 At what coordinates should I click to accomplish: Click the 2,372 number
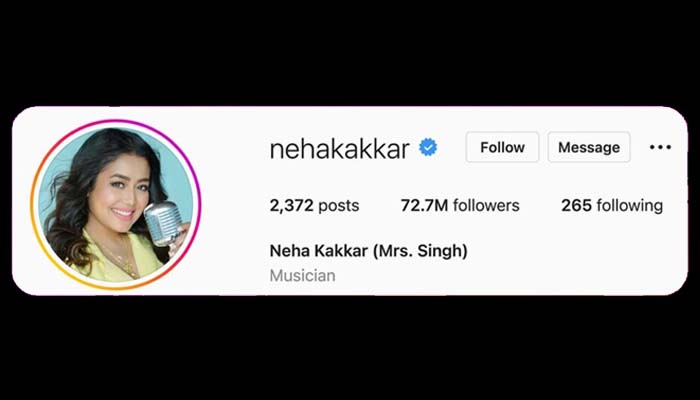(x=292, y=206)
